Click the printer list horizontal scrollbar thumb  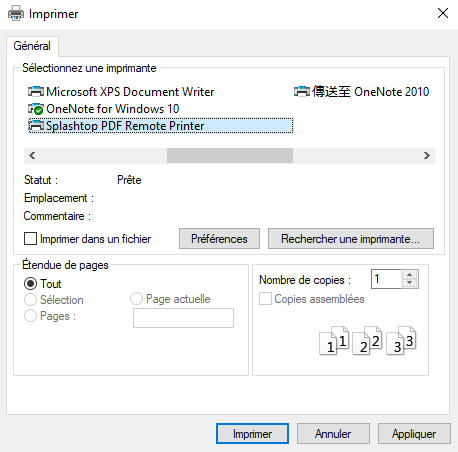pyautogui.click(x=230, y=156)
